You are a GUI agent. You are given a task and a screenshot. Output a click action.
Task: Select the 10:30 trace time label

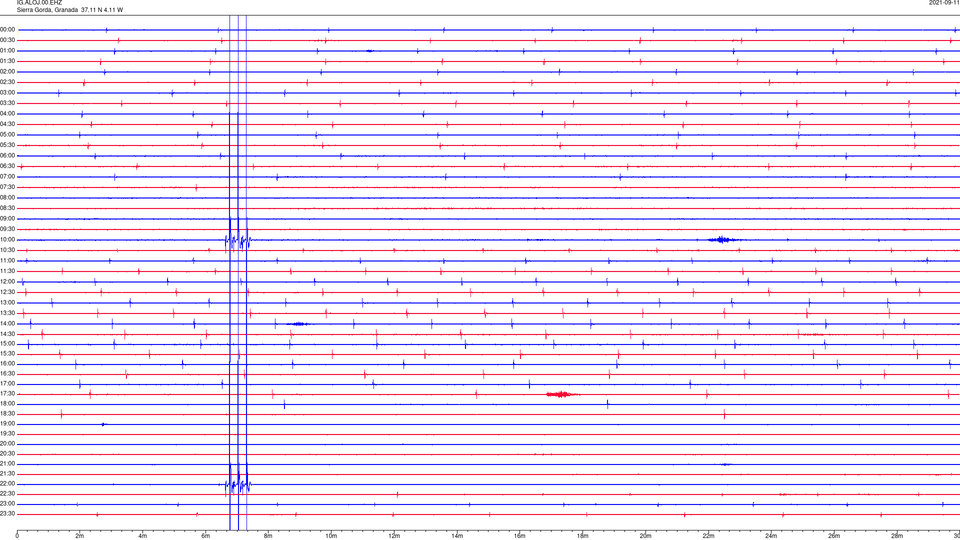pyautogui.click(x=7, y=250)
